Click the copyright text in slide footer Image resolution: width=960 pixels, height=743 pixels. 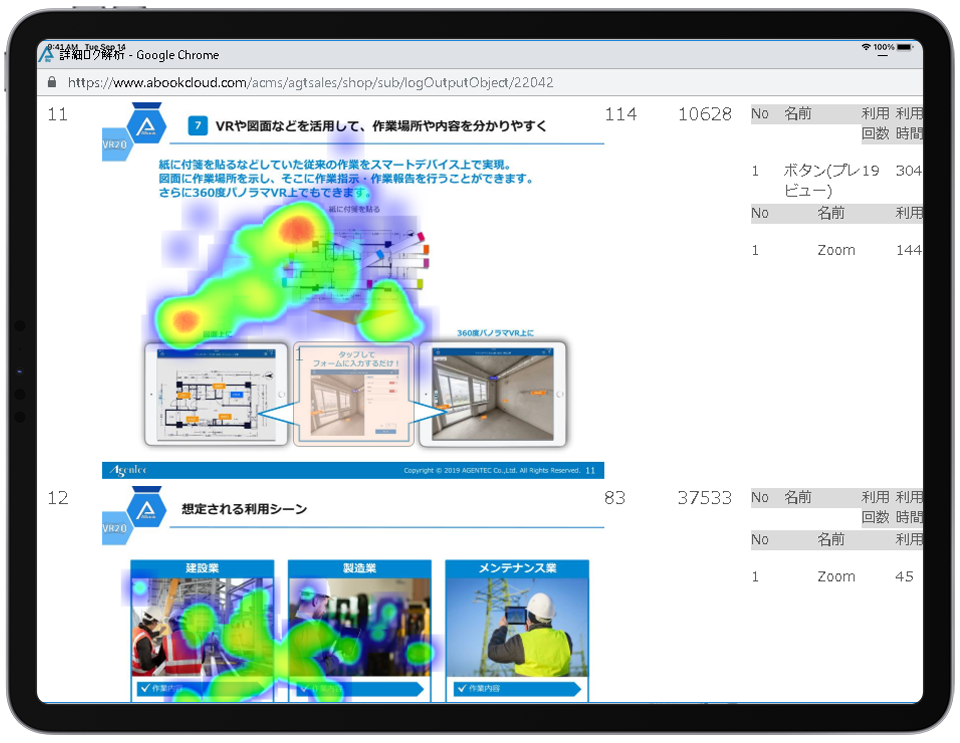492,471
